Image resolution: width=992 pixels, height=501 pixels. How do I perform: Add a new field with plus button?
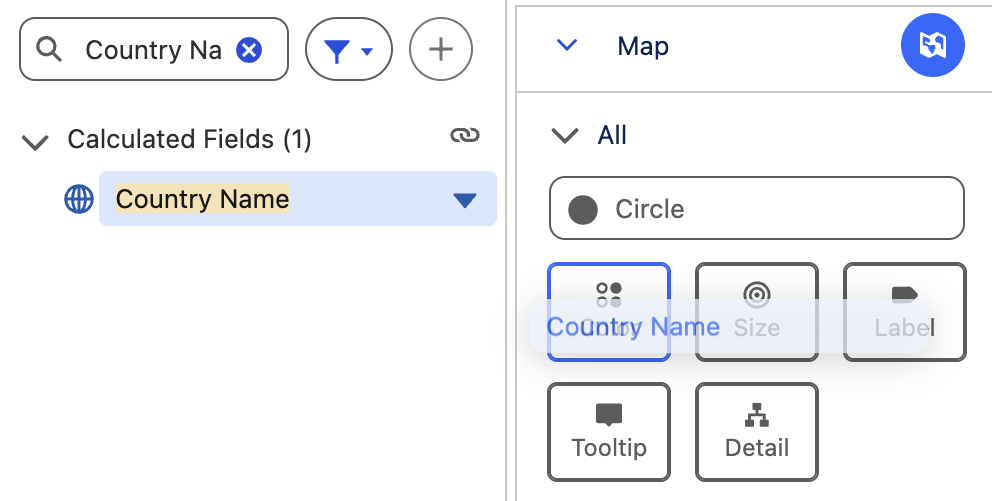440,49
